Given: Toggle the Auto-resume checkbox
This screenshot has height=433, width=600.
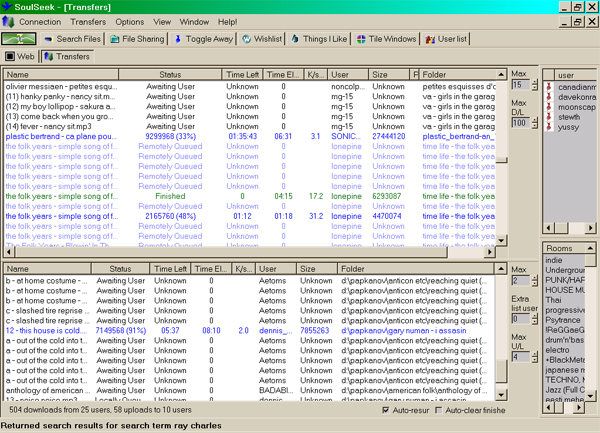Looking at the screenshot, I should [386, 410].
